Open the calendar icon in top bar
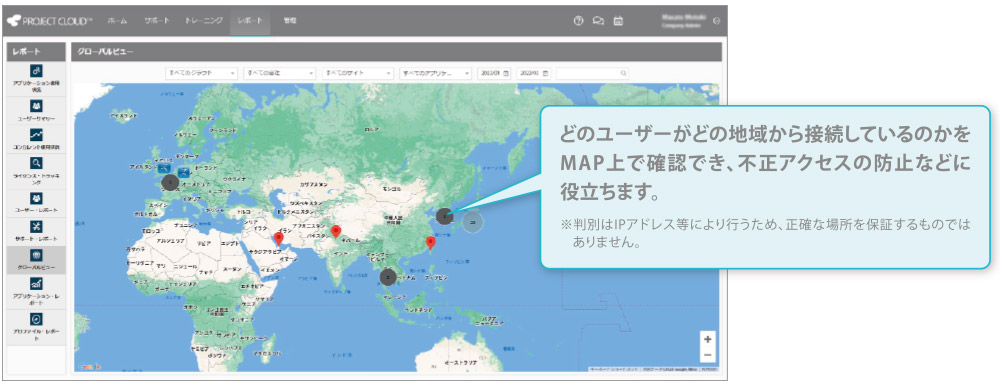This screenshot has height=388, width=1000. [617, 20]
